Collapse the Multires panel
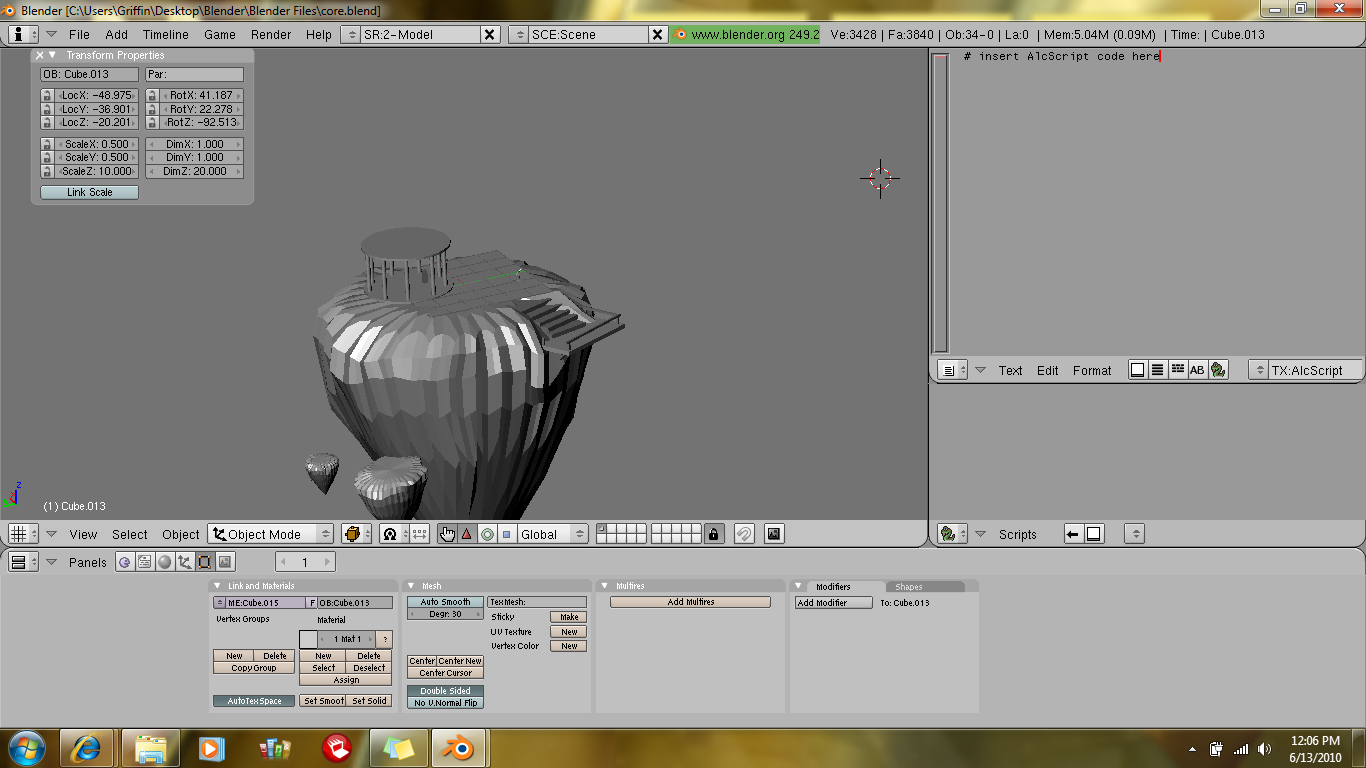 coord(605,586)
